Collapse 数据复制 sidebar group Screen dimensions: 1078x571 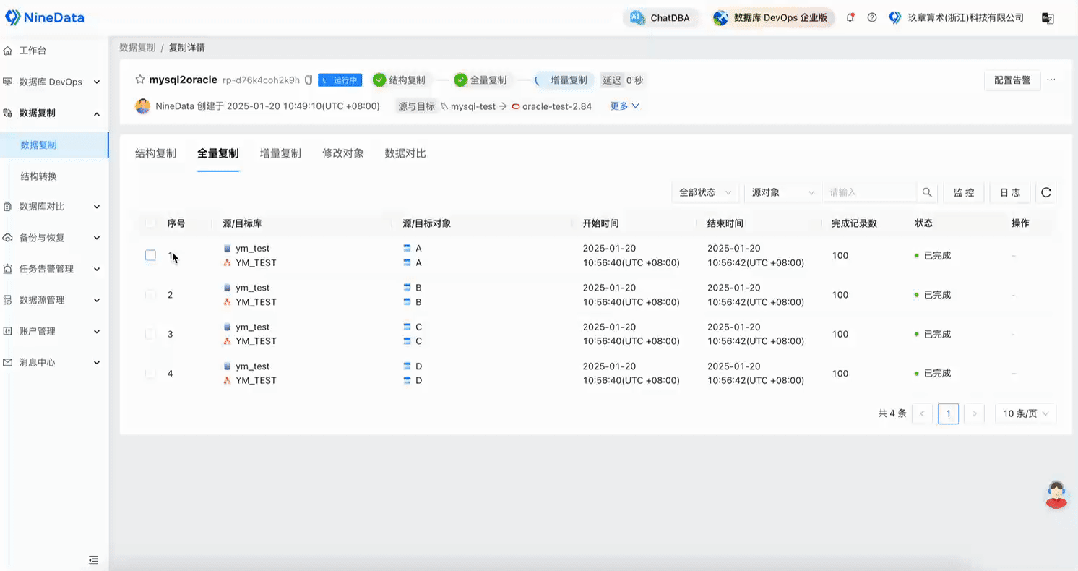[54, 113]
